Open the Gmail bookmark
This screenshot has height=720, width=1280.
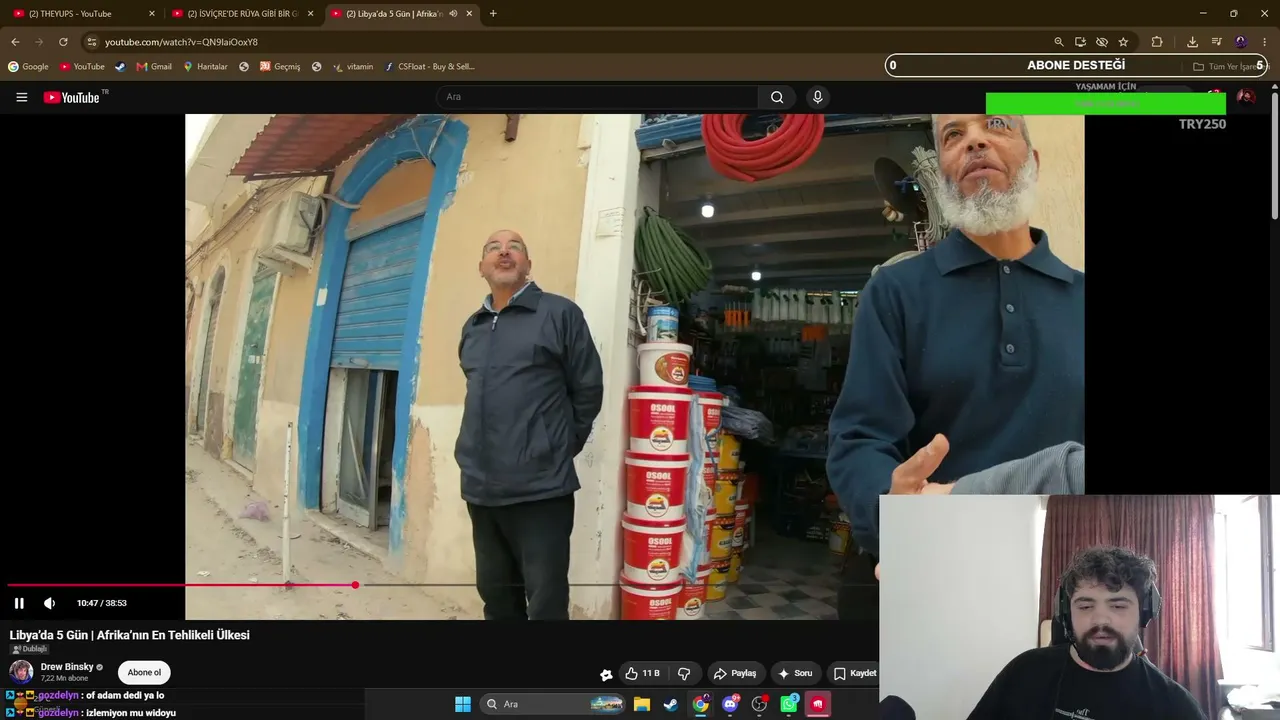click(x=154, y=67)
